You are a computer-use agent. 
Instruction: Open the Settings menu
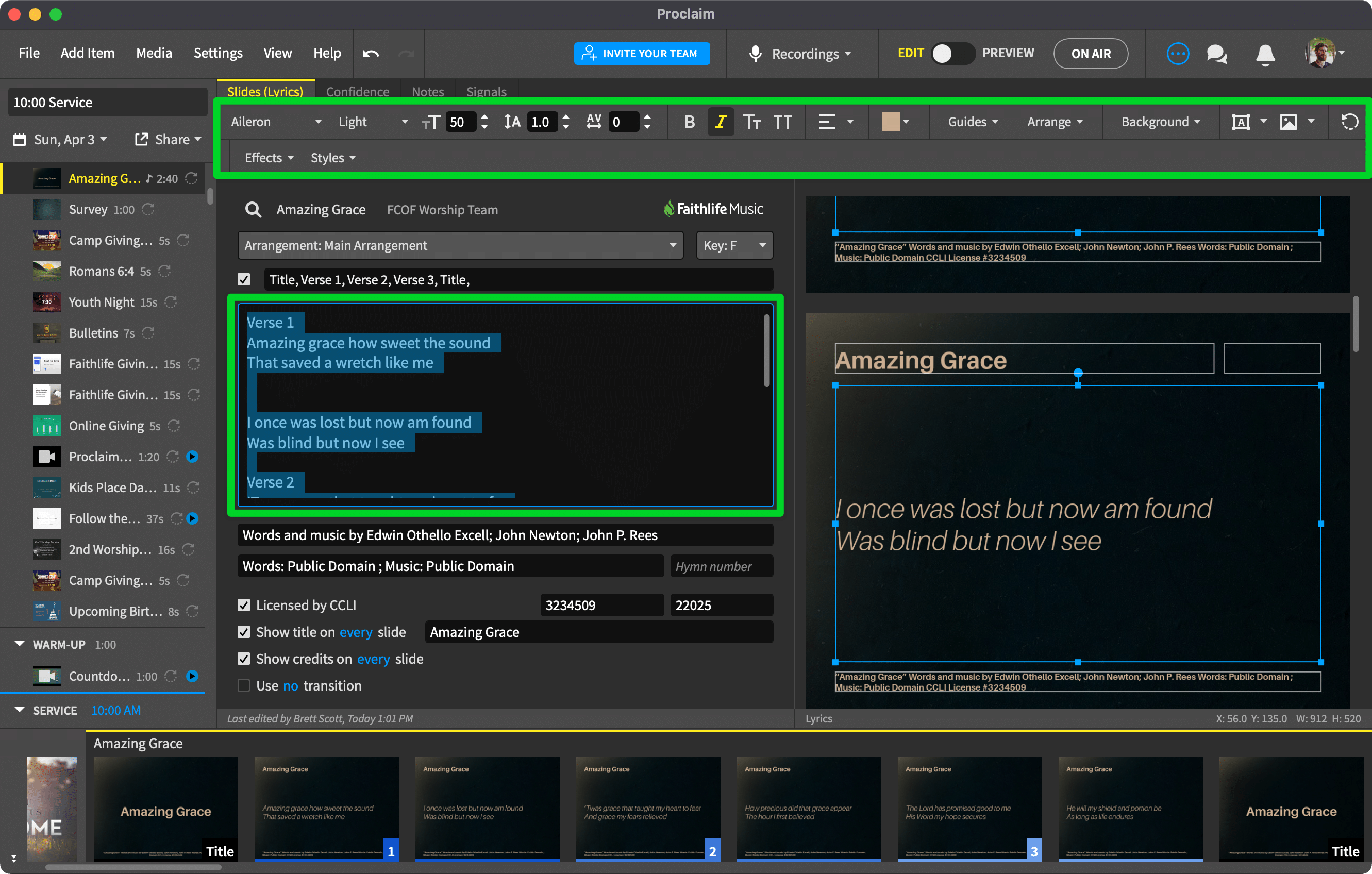(x=217, y=53)
